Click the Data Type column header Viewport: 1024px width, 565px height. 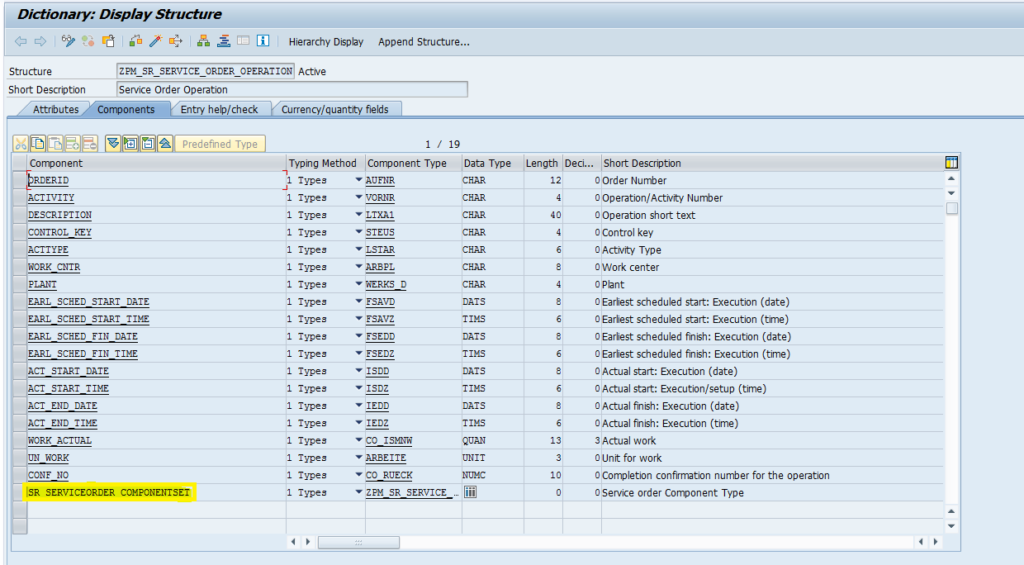(492, 163)
